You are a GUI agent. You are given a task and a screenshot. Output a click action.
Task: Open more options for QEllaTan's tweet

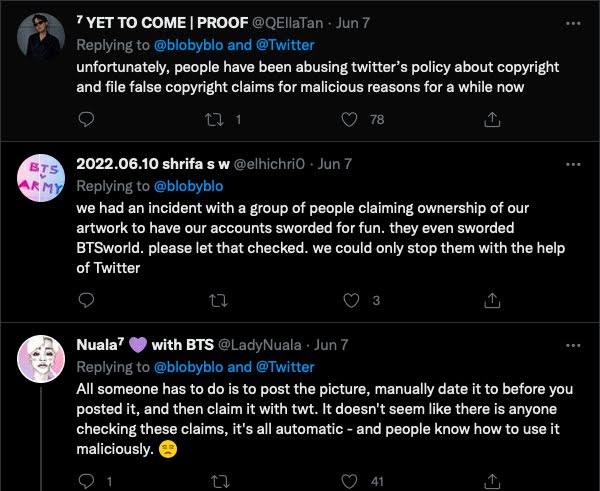[571, 23]
